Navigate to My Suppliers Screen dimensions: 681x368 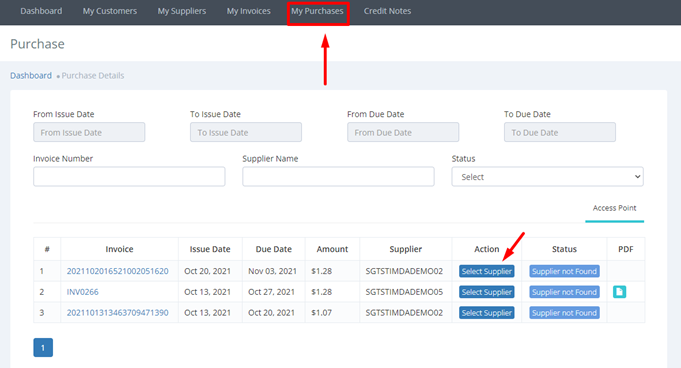(182, 11)
